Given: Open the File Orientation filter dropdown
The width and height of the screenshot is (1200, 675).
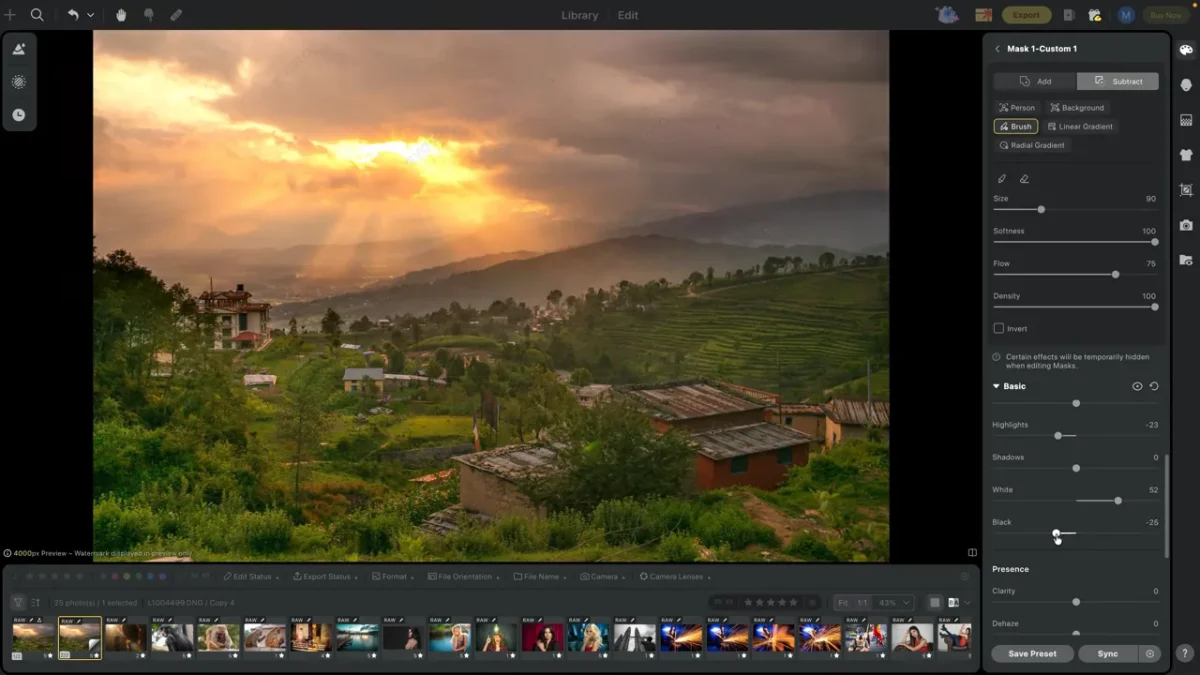Looking at the screenshot, I should click(464, 577).
